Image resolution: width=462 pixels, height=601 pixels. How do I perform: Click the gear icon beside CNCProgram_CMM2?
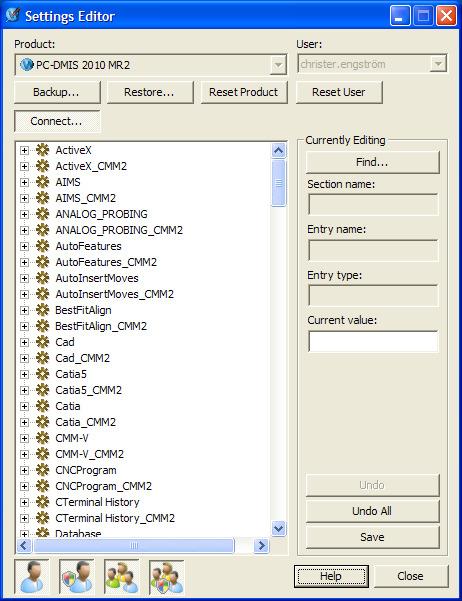click(43, 486)
